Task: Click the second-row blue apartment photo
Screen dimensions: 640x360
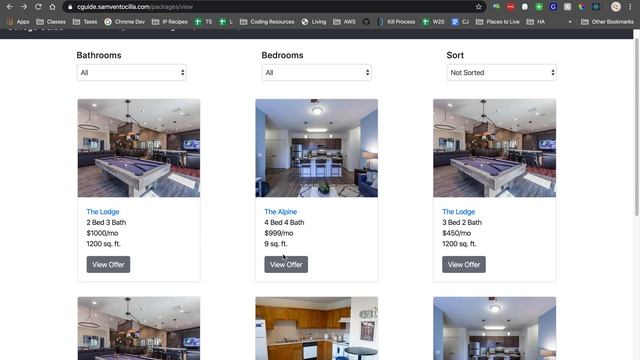Action: point(495,329)
